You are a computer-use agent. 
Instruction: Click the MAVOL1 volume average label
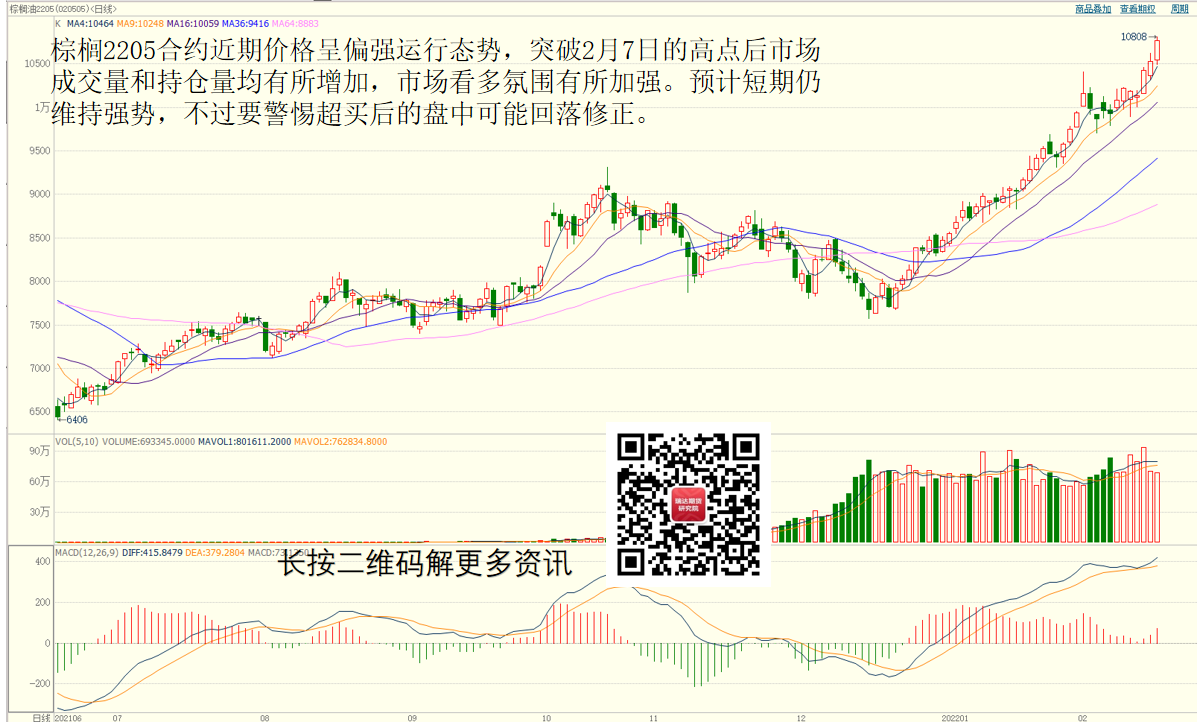[244, 442]
